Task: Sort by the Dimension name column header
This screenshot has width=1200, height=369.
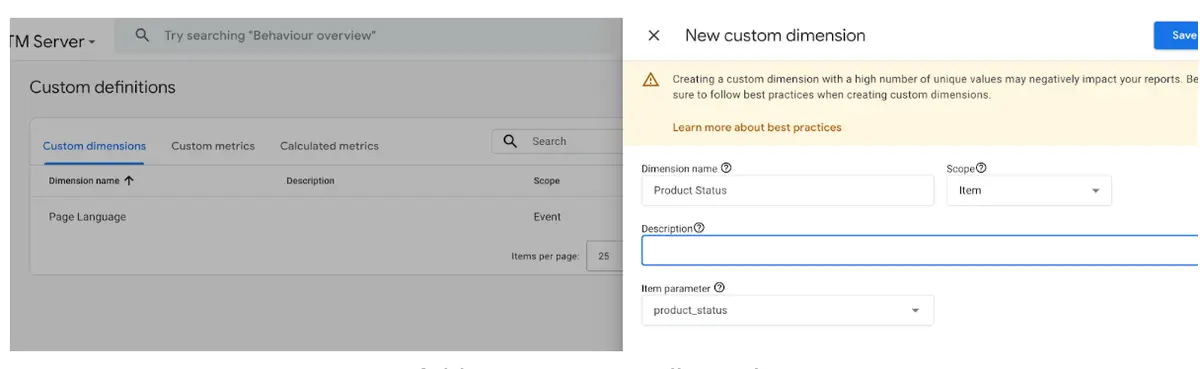Action: coord(84,181)
